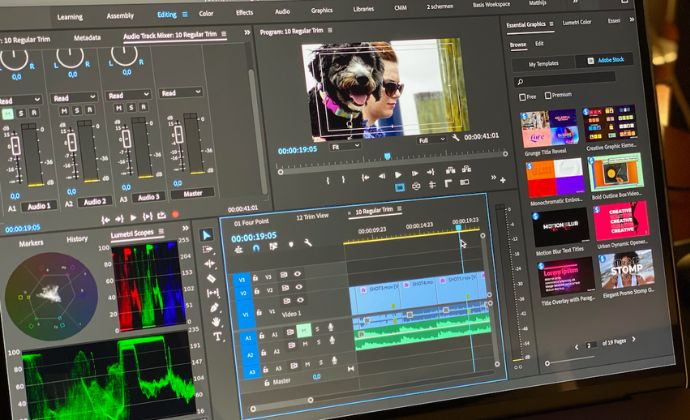Image resolution: width=690 pixels, height=420 pixels.
Task: Switch to Color workspace tab
Action: (206, 14)
